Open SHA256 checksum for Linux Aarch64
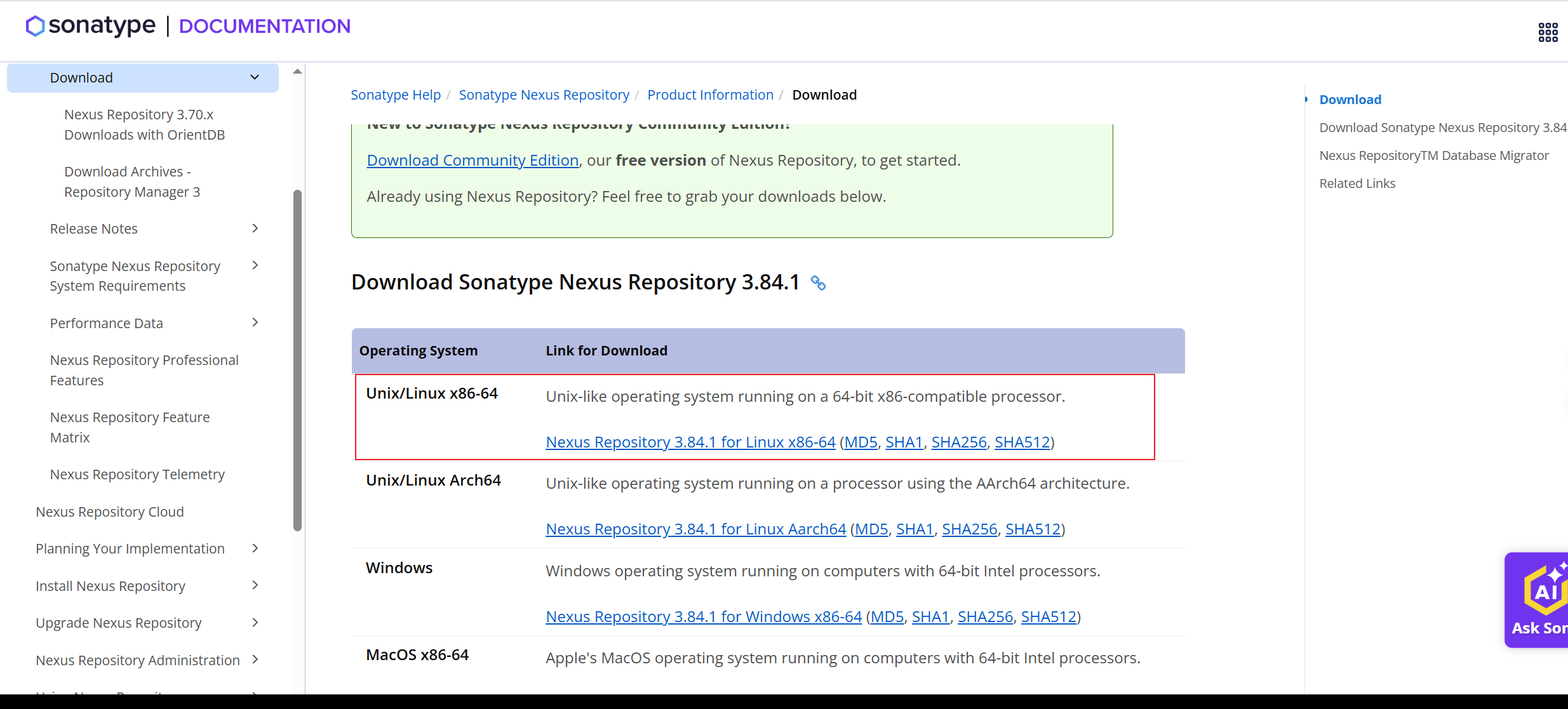This screenshot has height=709, width=1568. click(x=970, y=529)
